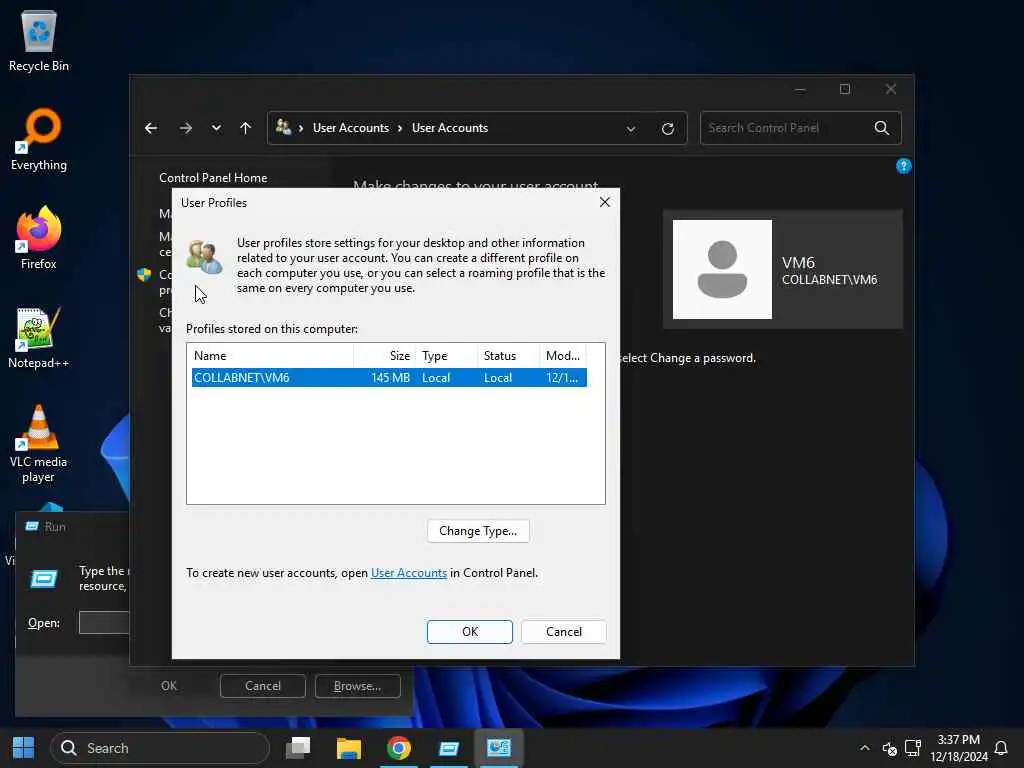Go up one level in Control Panel

coord(246,128)
